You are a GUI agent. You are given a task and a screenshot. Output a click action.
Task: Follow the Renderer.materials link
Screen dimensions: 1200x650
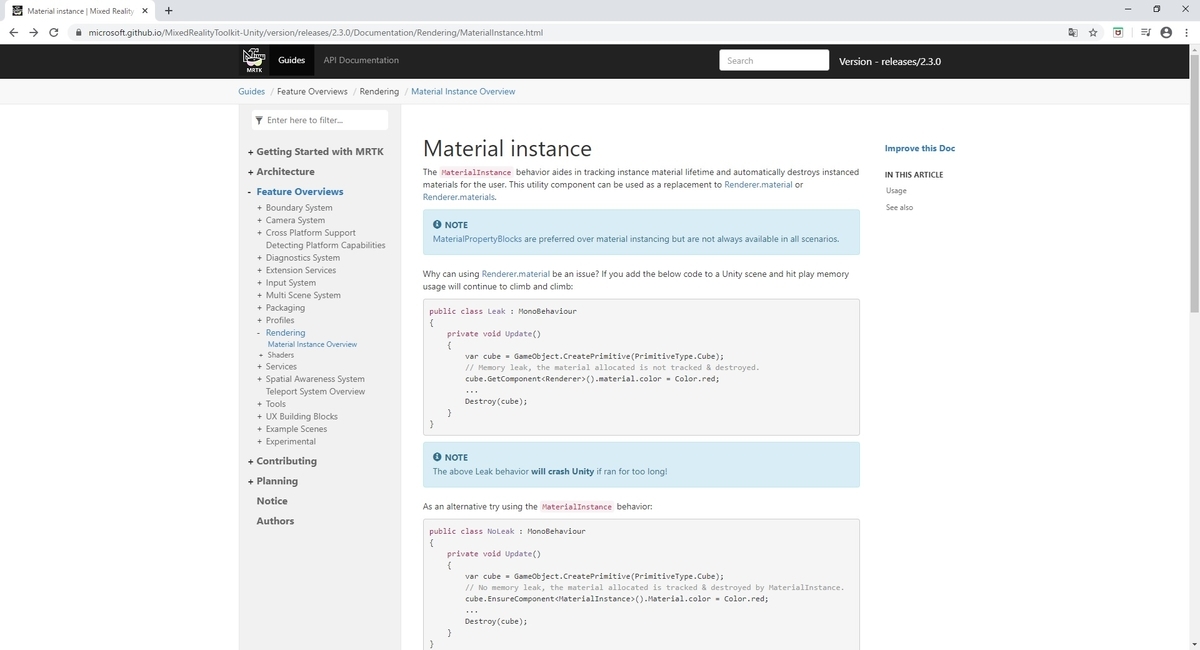(458, 197)
